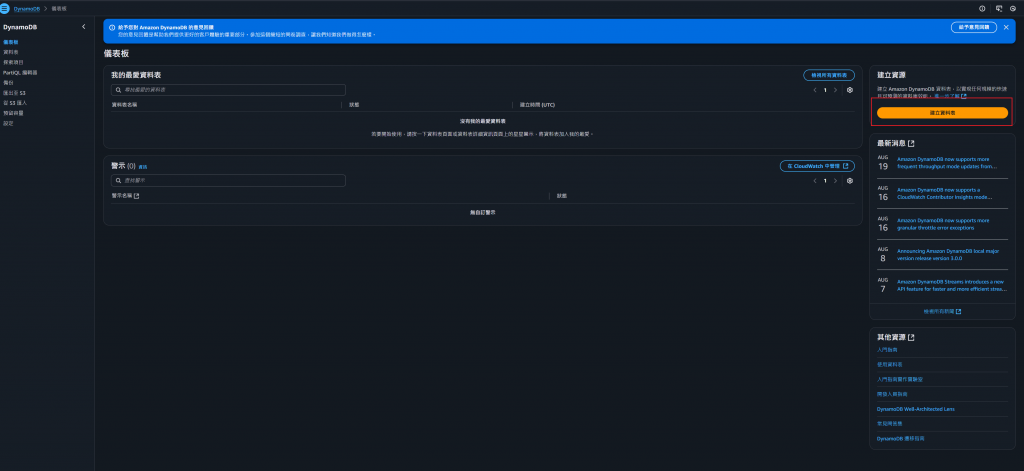Click 檢視所有資料表 button in favorites panel

pos(829,75)
